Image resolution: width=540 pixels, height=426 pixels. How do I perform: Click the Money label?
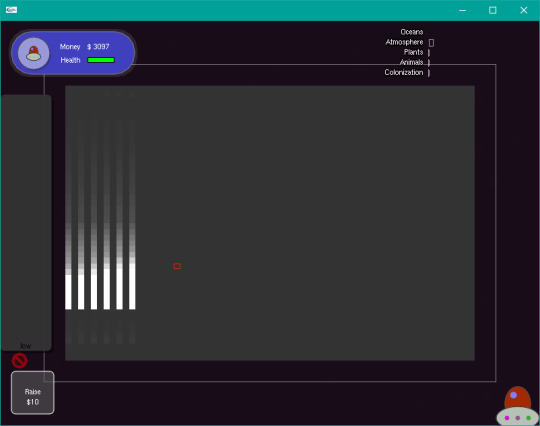coord(70,46)
